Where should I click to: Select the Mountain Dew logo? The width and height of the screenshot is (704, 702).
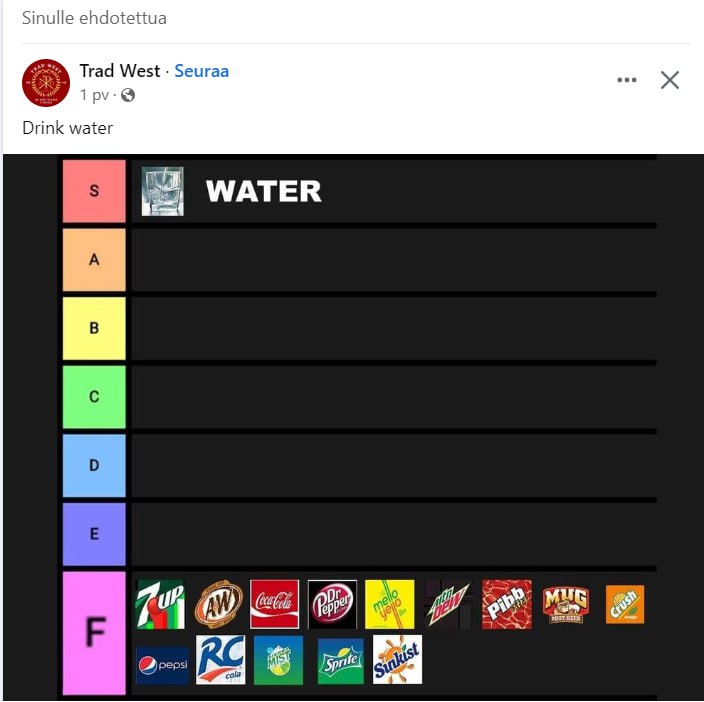pyautogui.click(x=447, y=604)
